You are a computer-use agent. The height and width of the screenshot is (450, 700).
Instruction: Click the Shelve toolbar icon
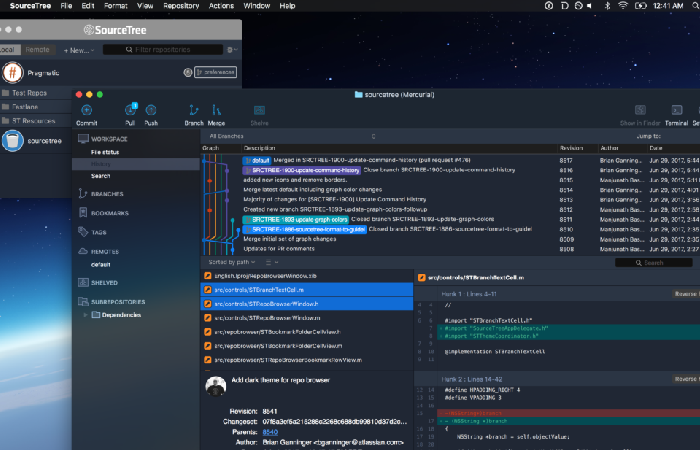(x=259, y=110)
